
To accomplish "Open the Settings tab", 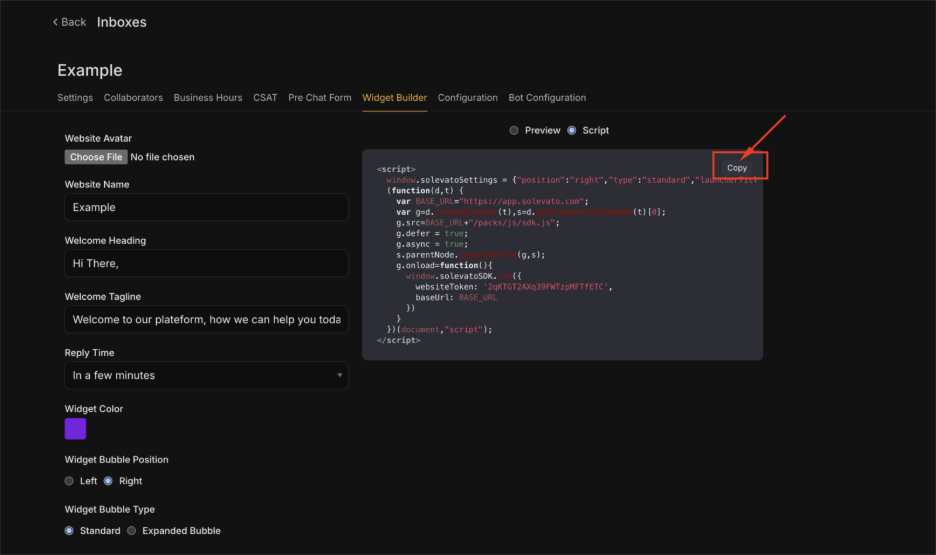I will (75, 97).
